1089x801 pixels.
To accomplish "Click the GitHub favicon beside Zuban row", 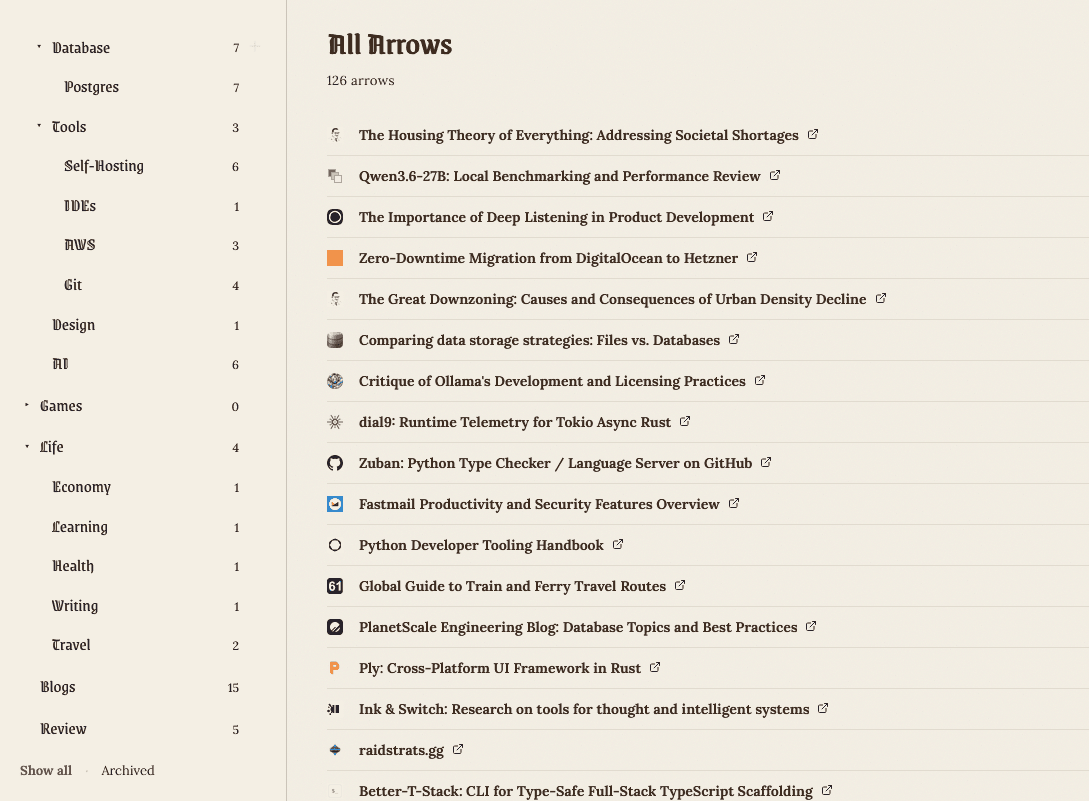I will tap(335, 463).
